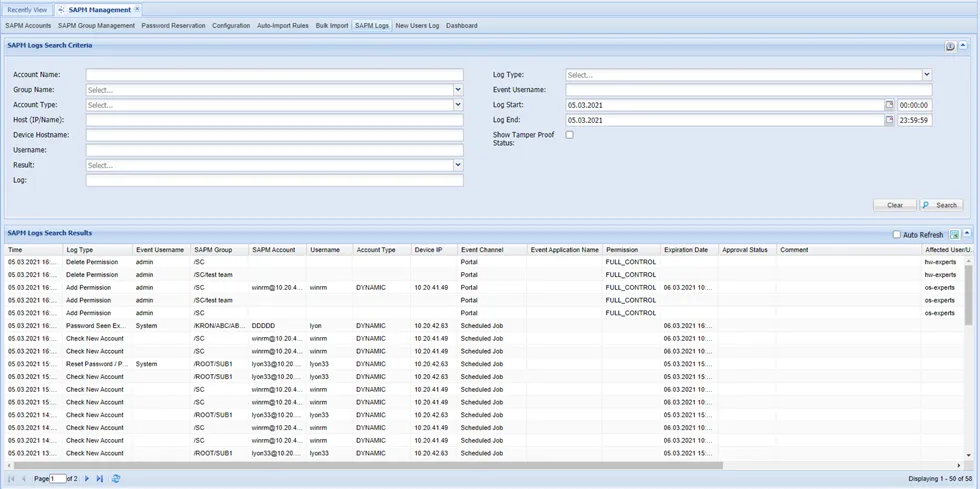Focus the Host (IP/Name) input field

click(x=274, y=120)
